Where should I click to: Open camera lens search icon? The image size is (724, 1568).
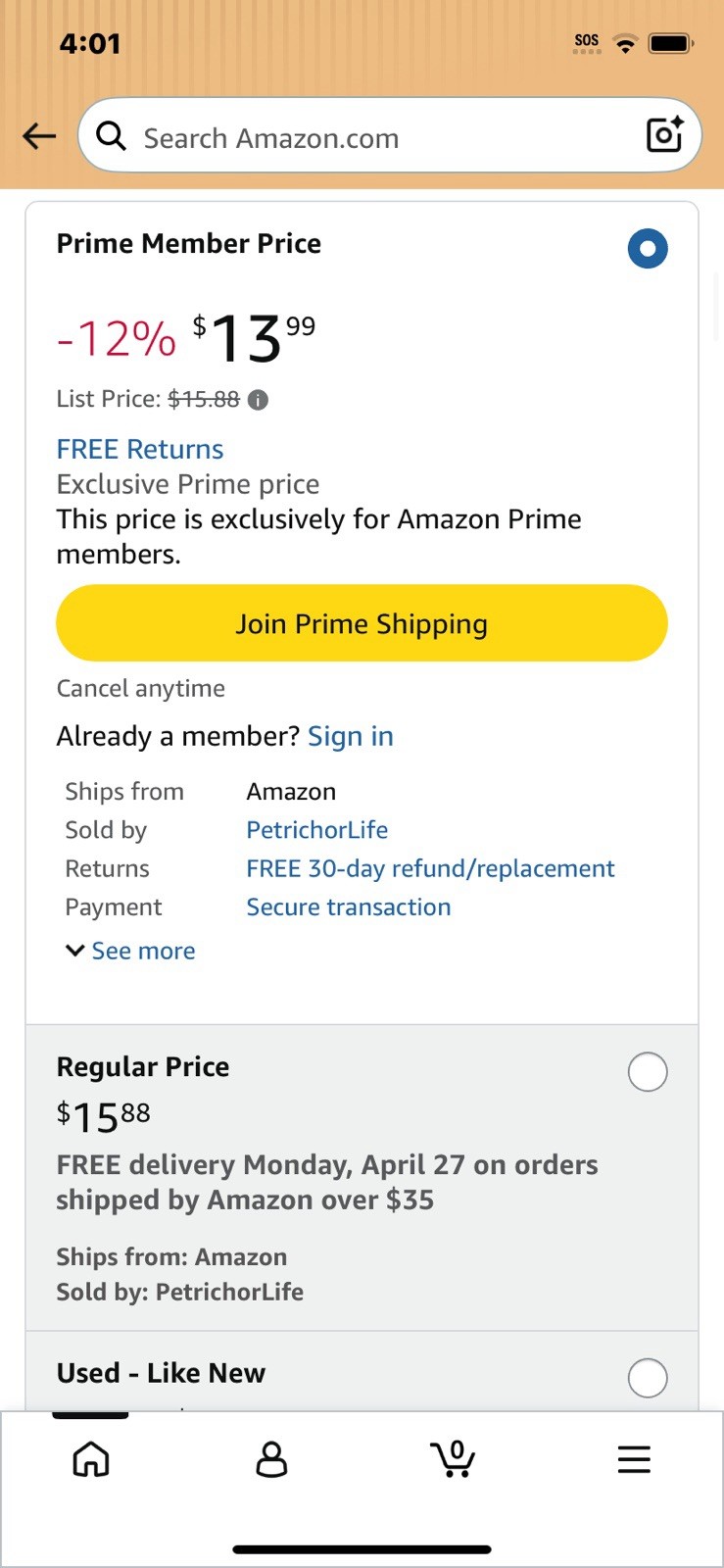pos(664,135)
